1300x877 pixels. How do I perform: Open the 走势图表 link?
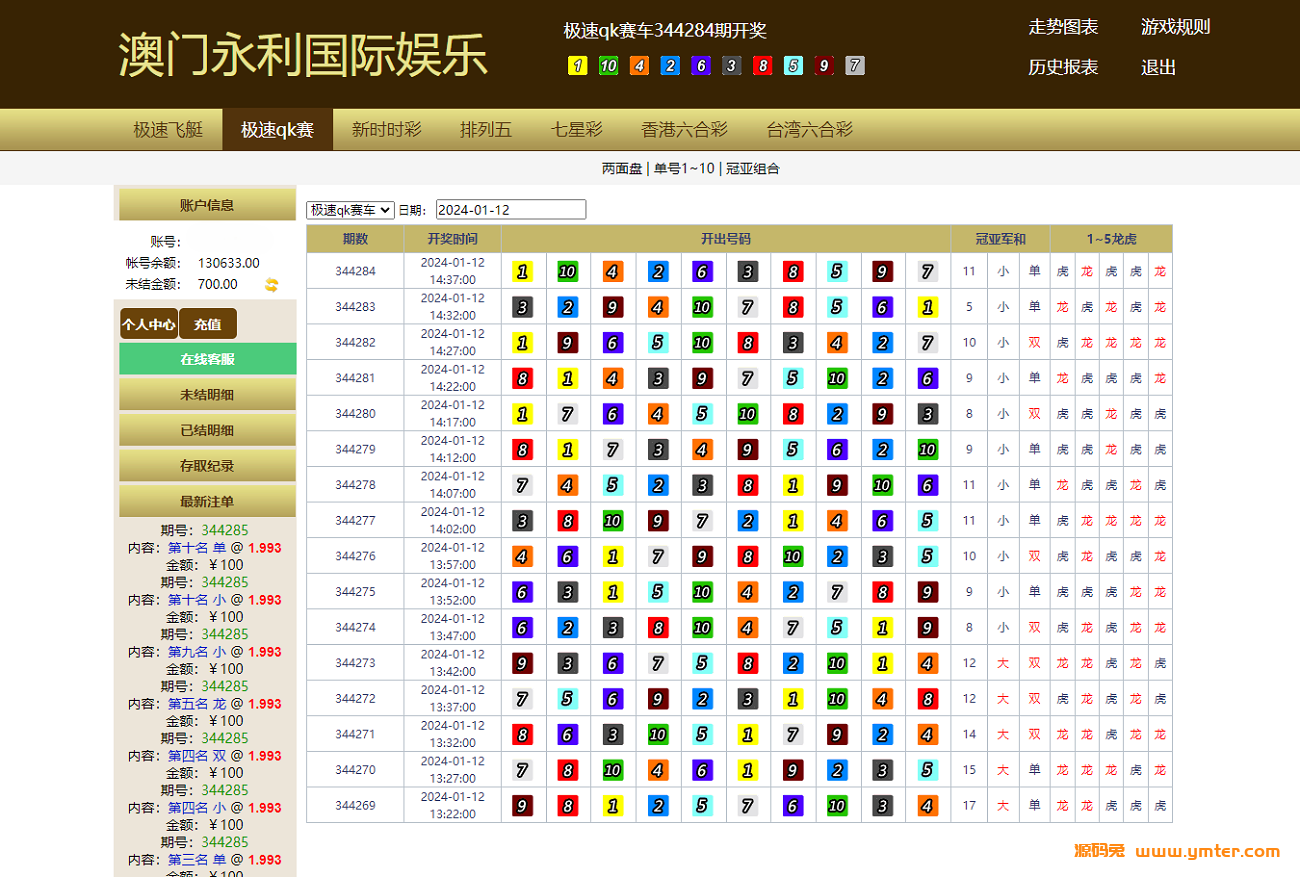pos(1063,27)
